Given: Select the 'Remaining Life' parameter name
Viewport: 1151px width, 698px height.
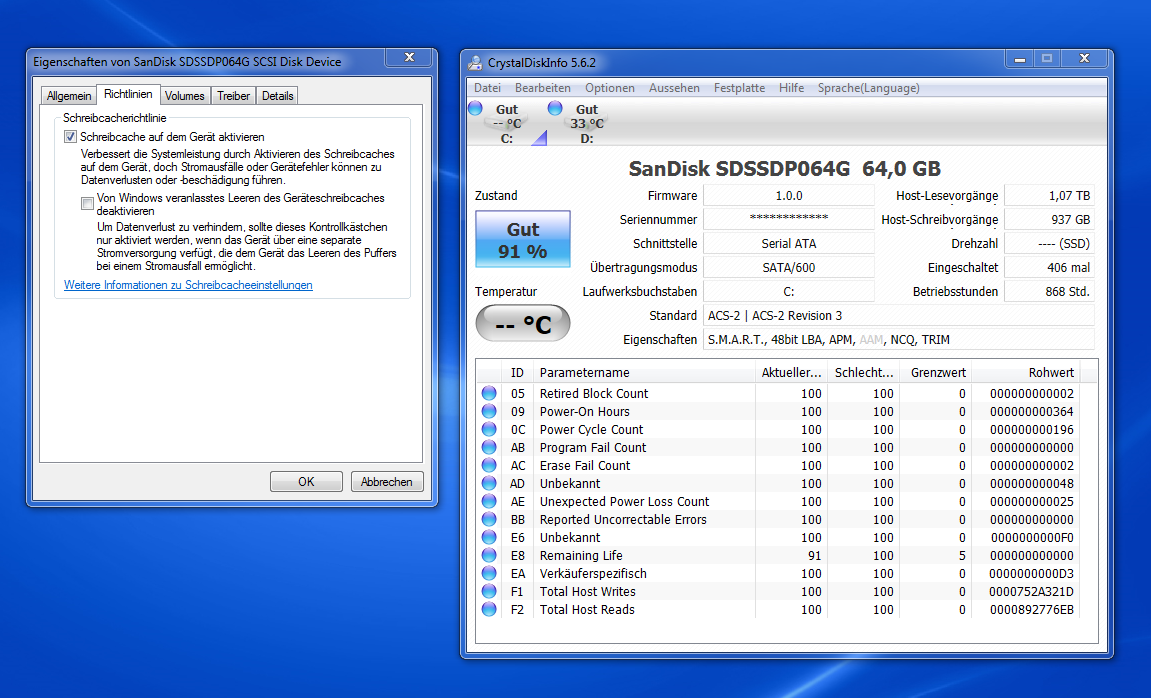Looking at the screenshot, I should (581, 556).
